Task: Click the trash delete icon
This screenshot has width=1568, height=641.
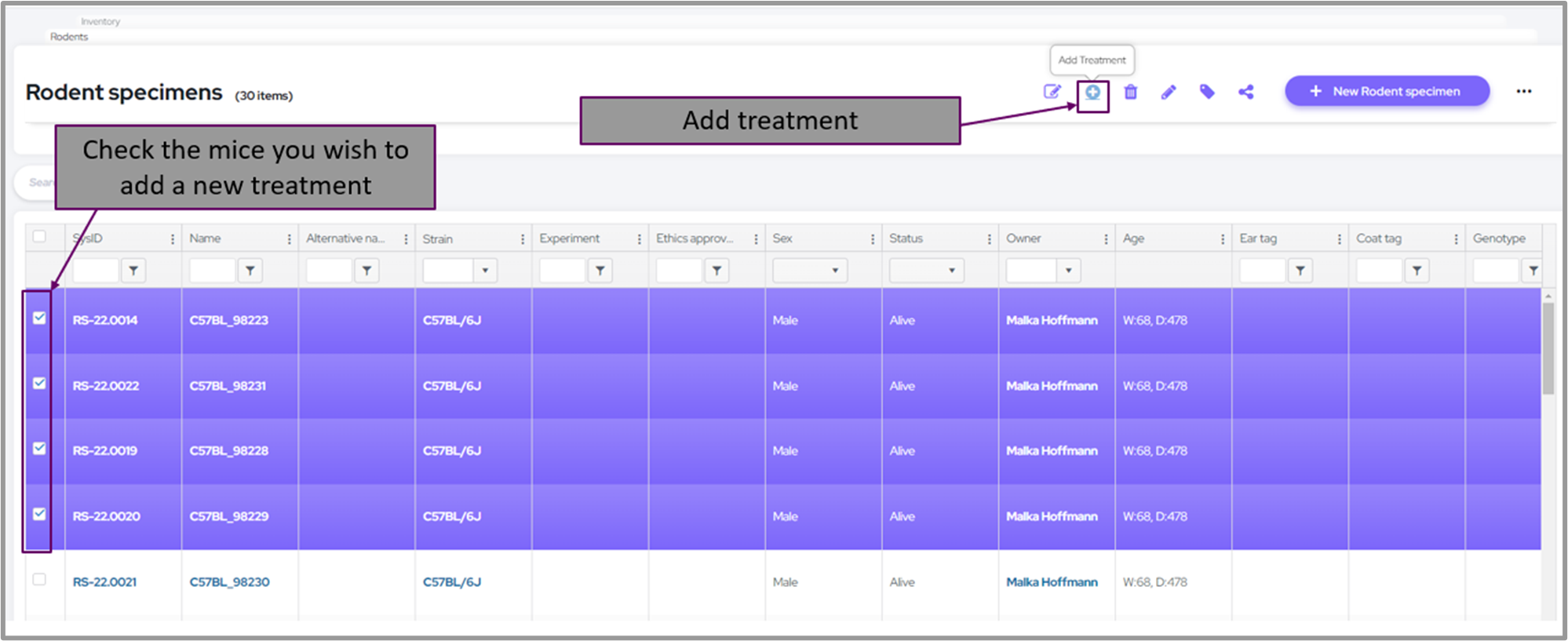Action: tap(1130, 93)
